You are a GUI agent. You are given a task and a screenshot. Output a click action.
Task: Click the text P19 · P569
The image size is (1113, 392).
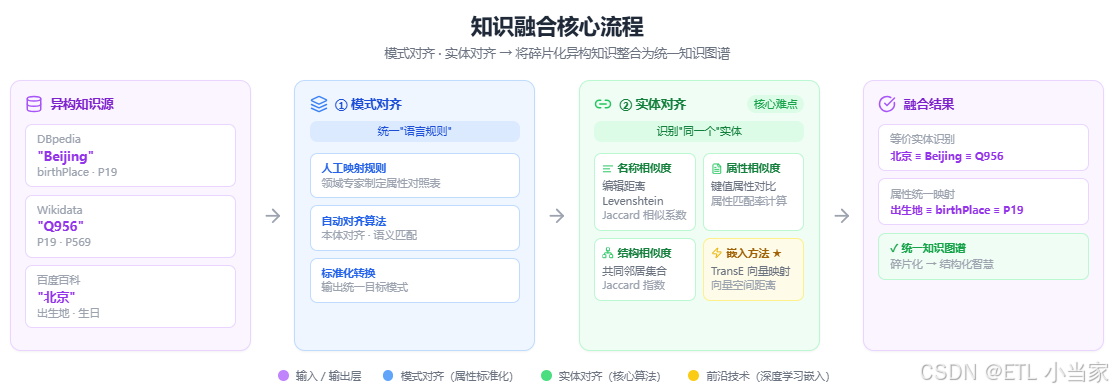click(64, 242)
